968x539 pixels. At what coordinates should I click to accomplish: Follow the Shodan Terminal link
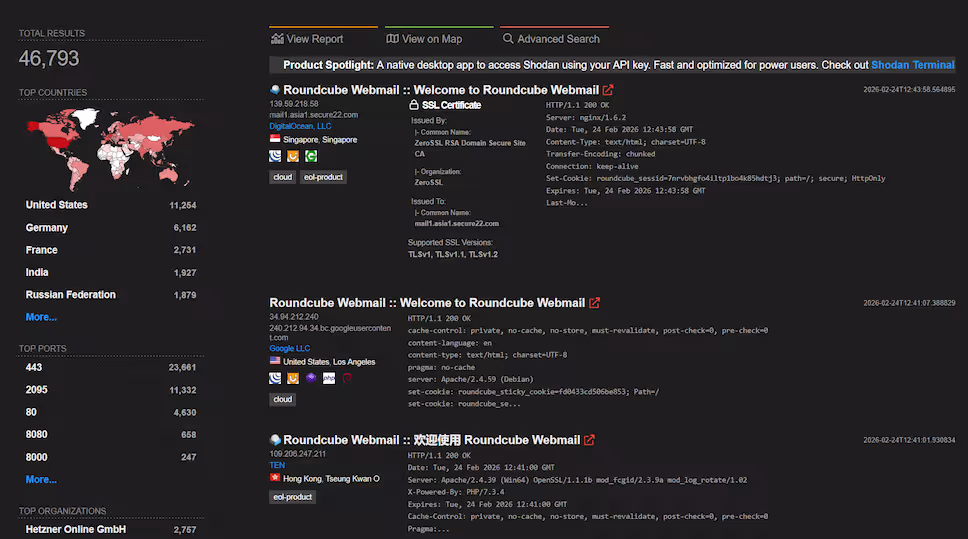(x=912, y=65)
